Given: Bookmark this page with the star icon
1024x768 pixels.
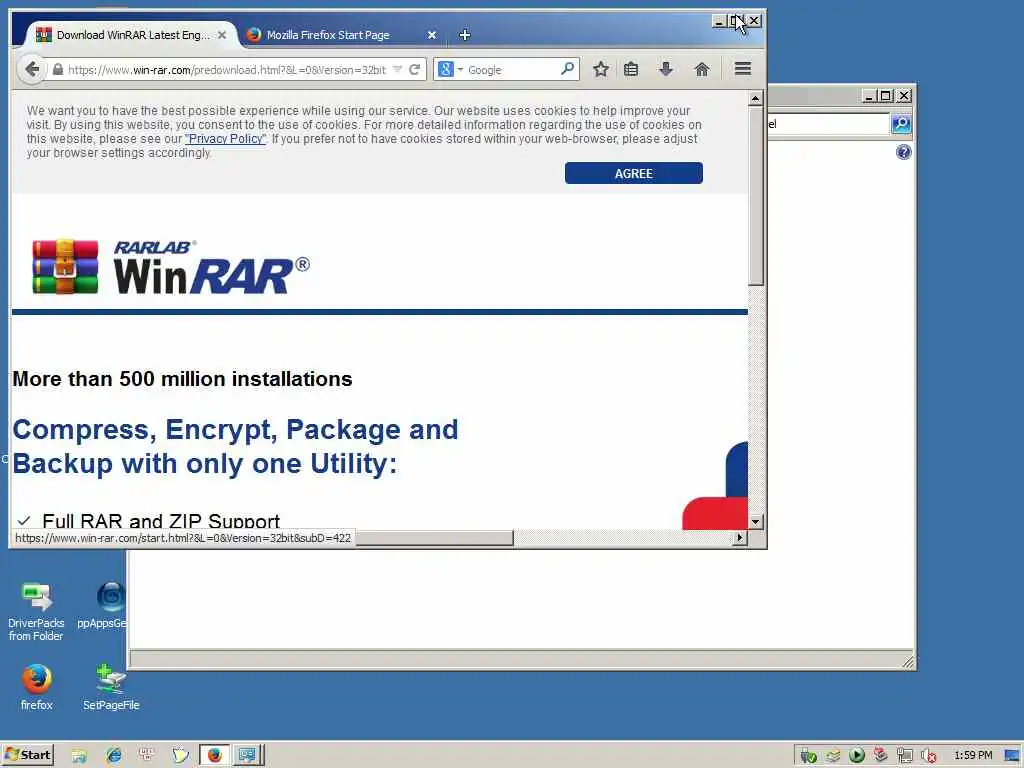Looking at the screenshot, I should [601, 69].
